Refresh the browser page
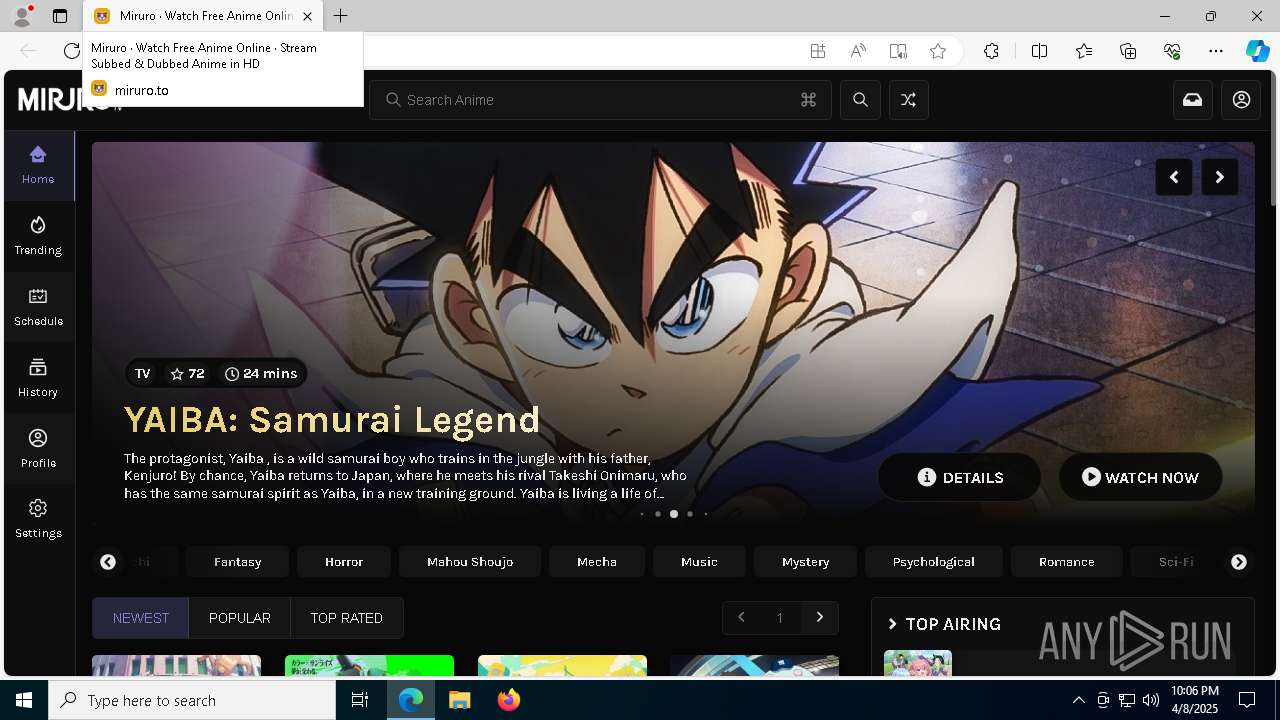 (x=71, y=51)
